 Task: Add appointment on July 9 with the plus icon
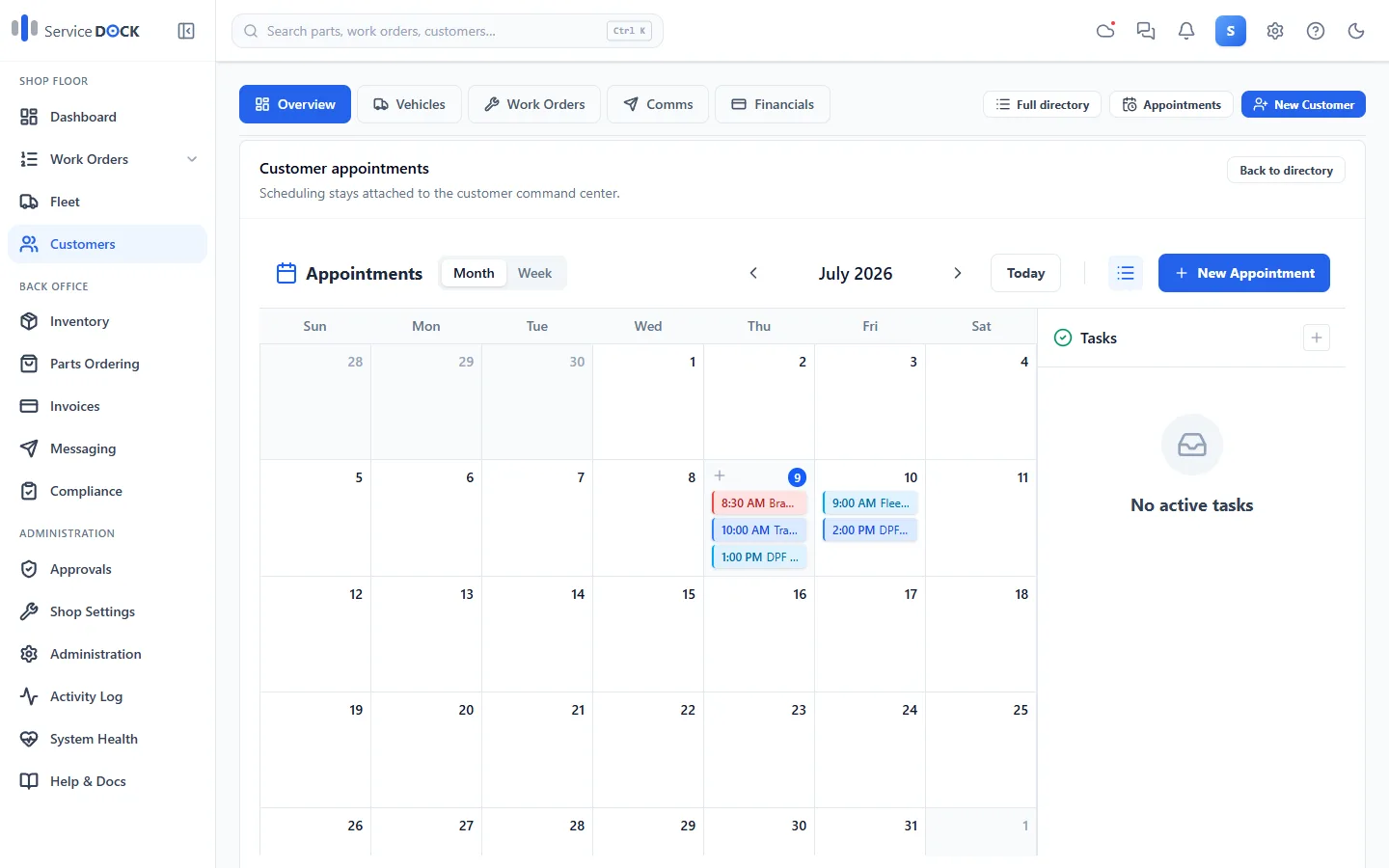click(720, 475)
